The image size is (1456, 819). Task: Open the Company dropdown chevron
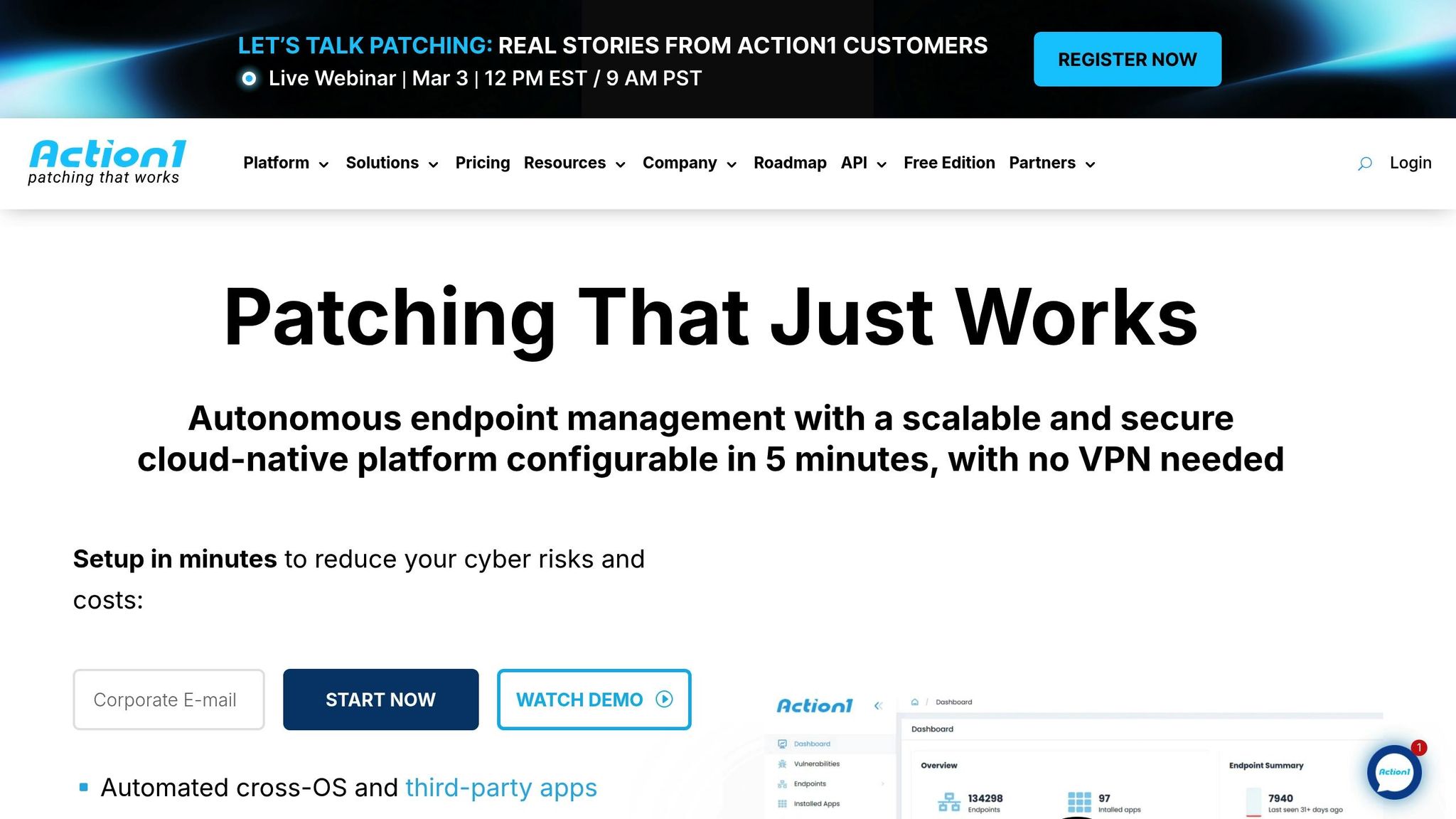(732, 164)
